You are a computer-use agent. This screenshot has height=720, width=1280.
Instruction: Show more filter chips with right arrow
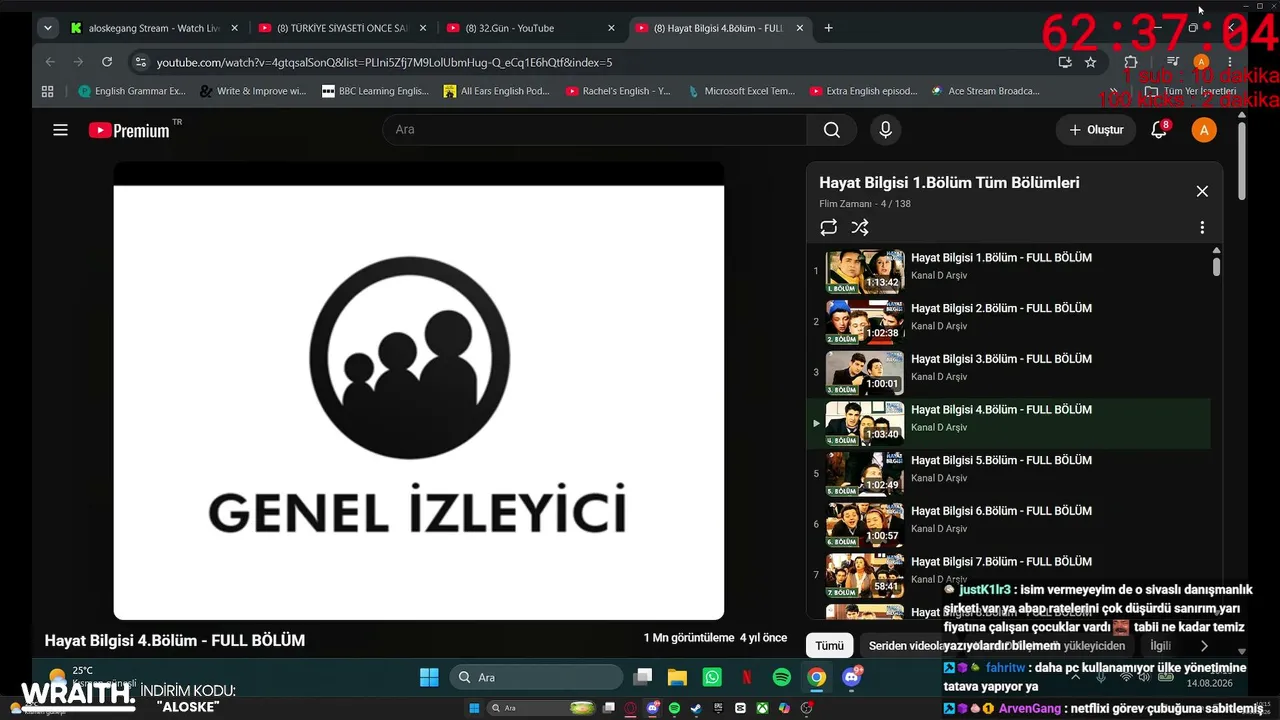(1204, 646)
